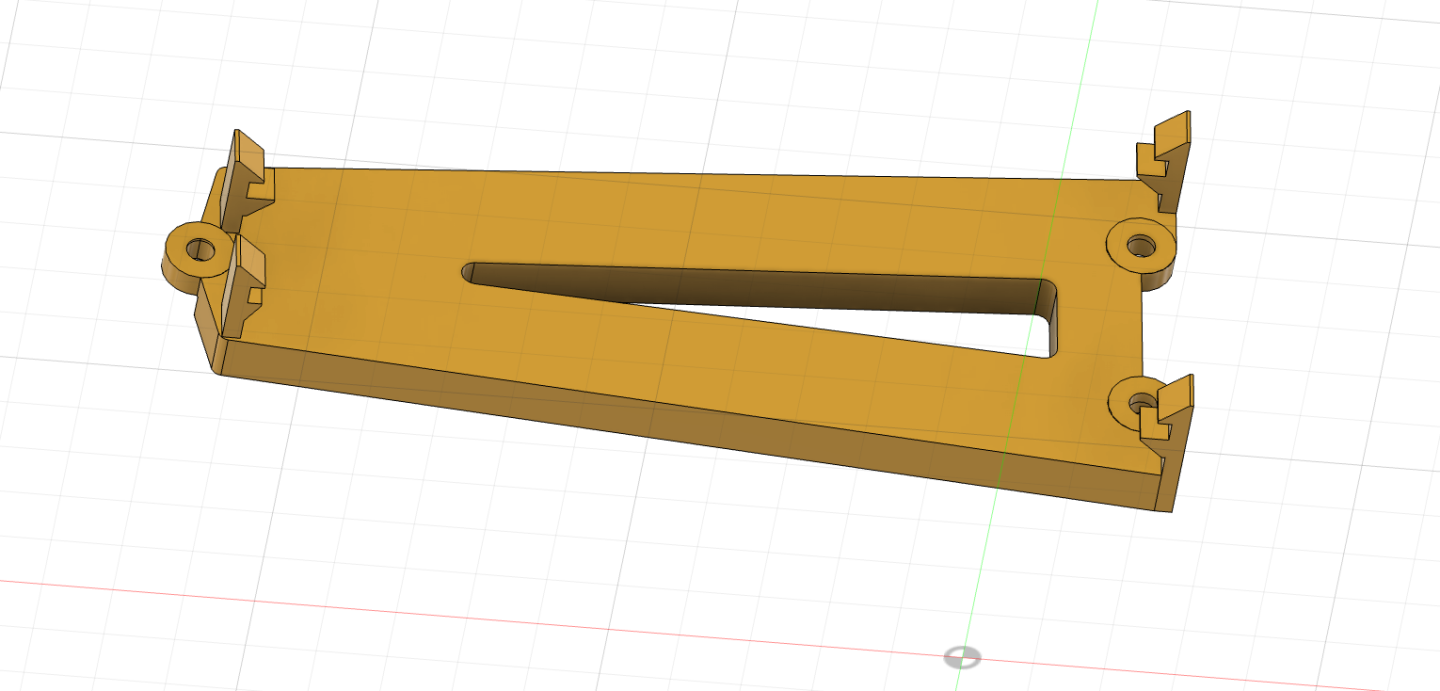
Task: Select the lower-right mounting screw hole
Action: click(x=1138, y=403)
